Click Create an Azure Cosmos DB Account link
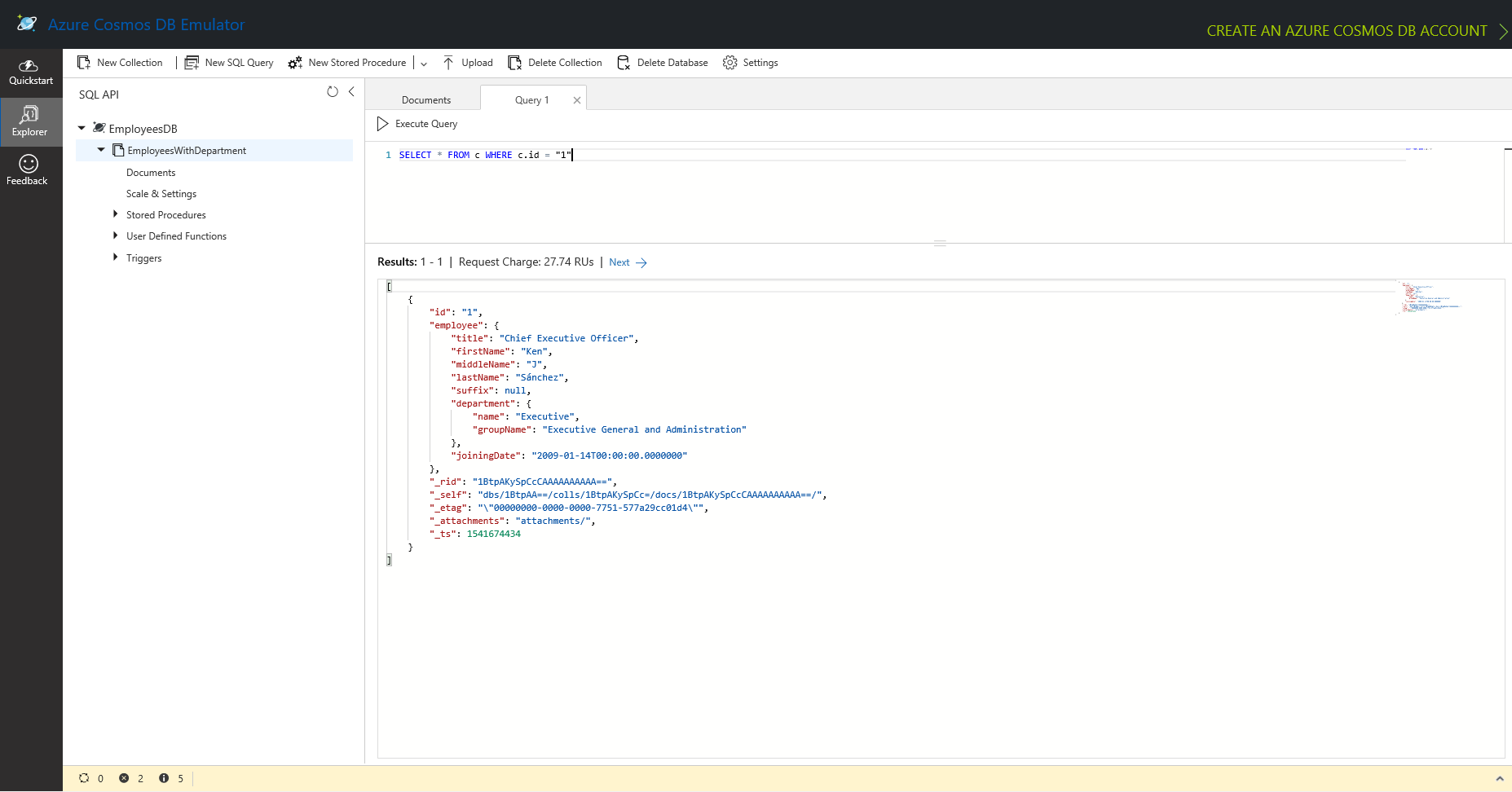This screenshot has height=792, width=1512. 1347,31
